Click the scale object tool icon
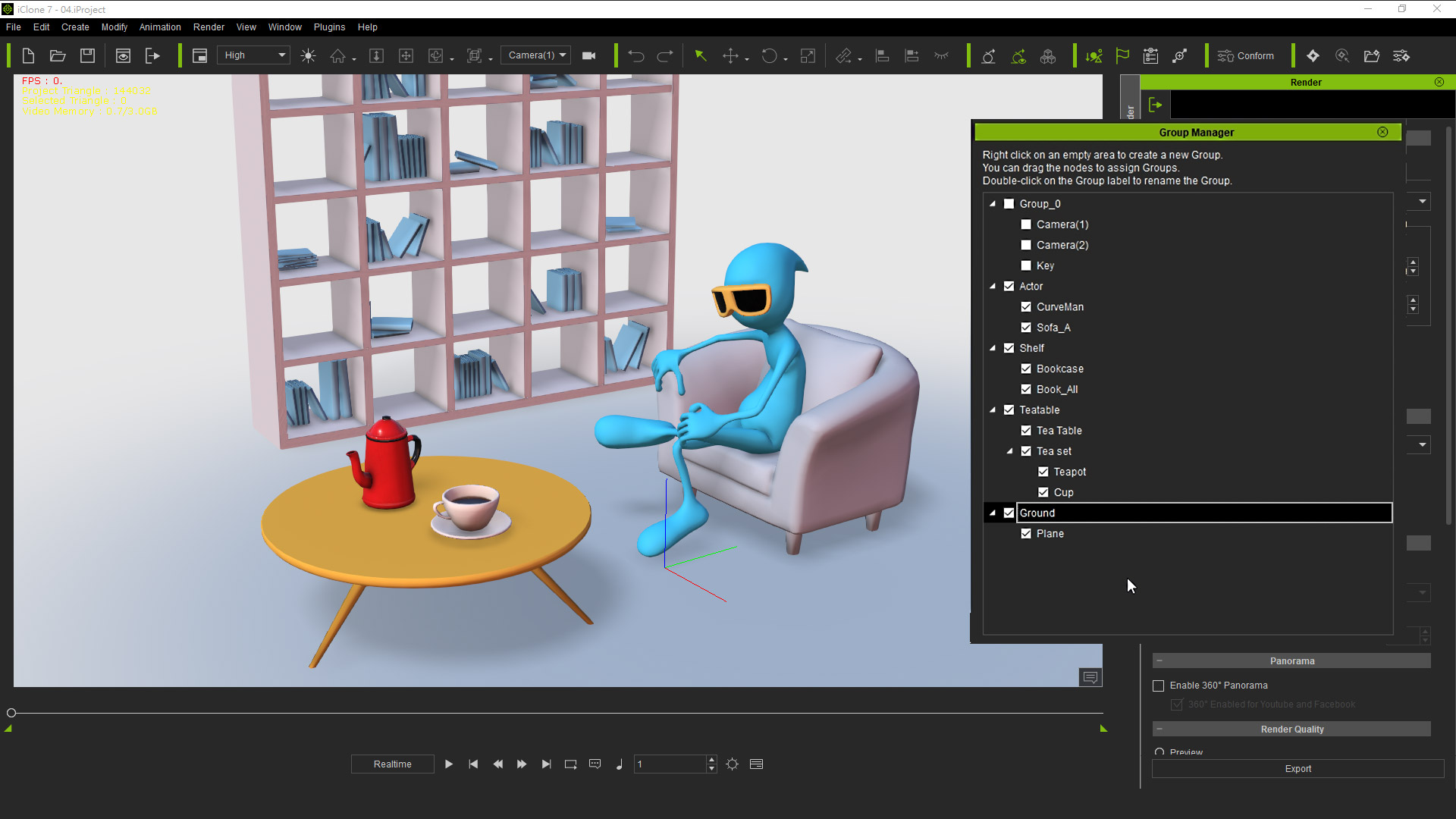The height and width of the screenshot is (819, 1456). click(808, 56)
